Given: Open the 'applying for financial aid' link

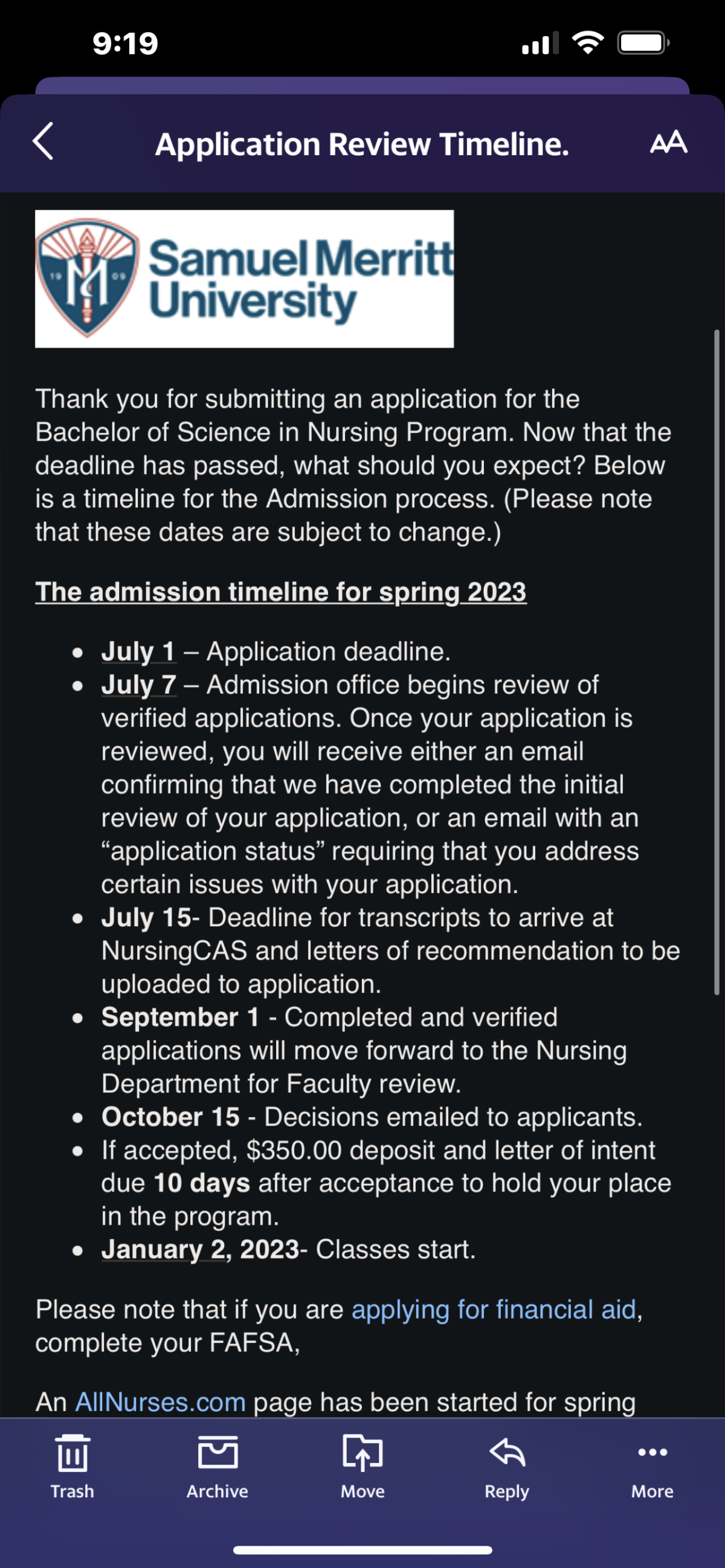Looking at the screenshot, I should point(494,1310).
